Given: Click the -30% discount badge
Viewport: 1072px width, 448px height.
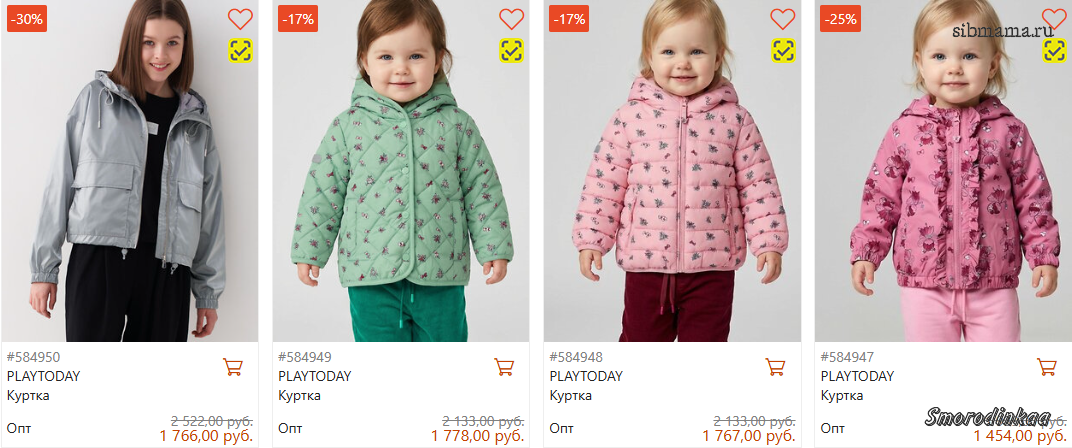Looking at the screenshot, I should click(26, 19).
